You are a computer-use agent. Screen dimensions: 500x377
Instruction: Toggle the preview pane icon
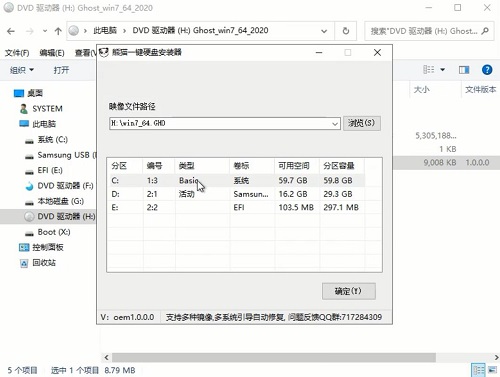[464, 70]
